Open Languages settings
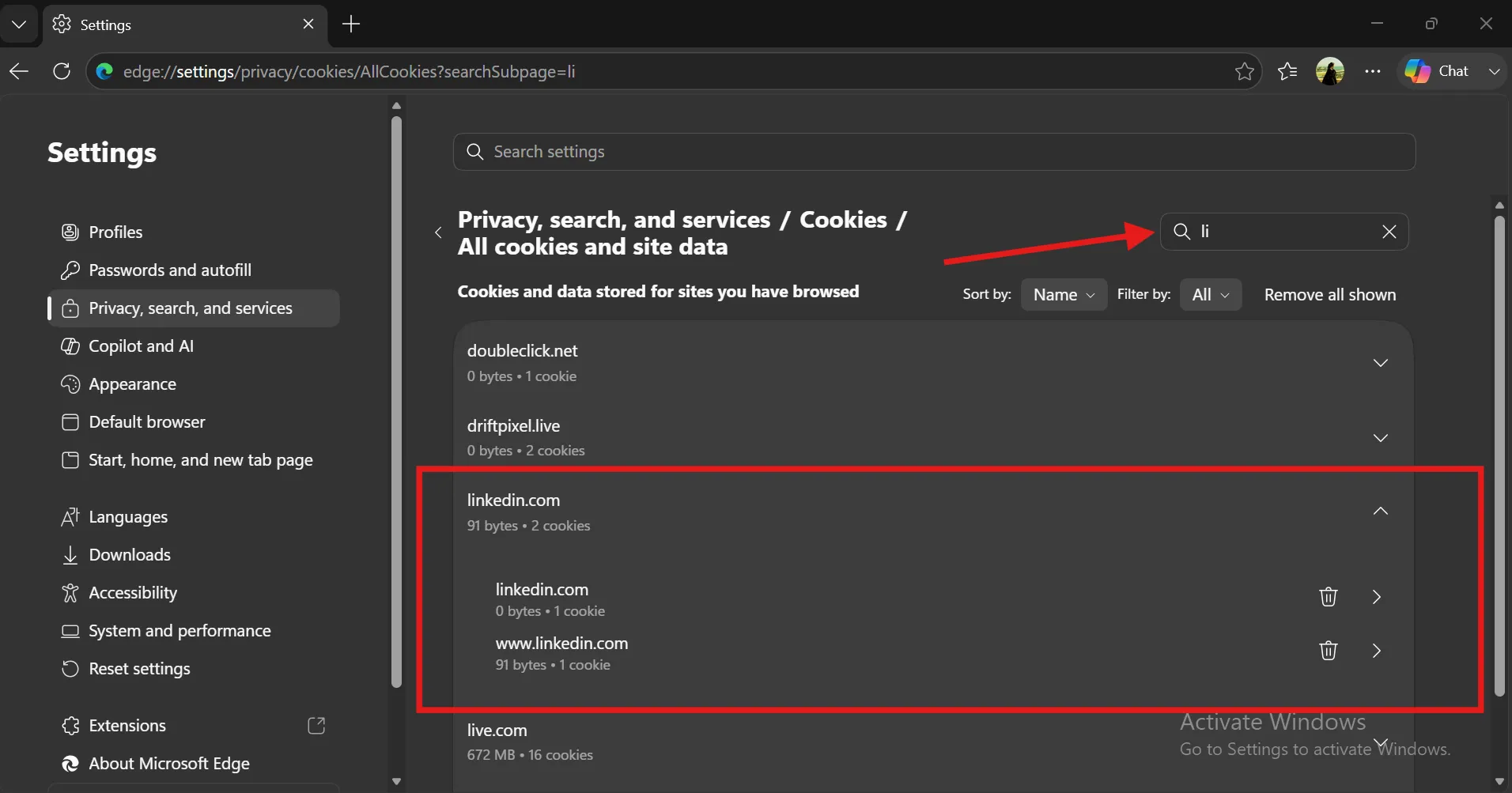 194,517
